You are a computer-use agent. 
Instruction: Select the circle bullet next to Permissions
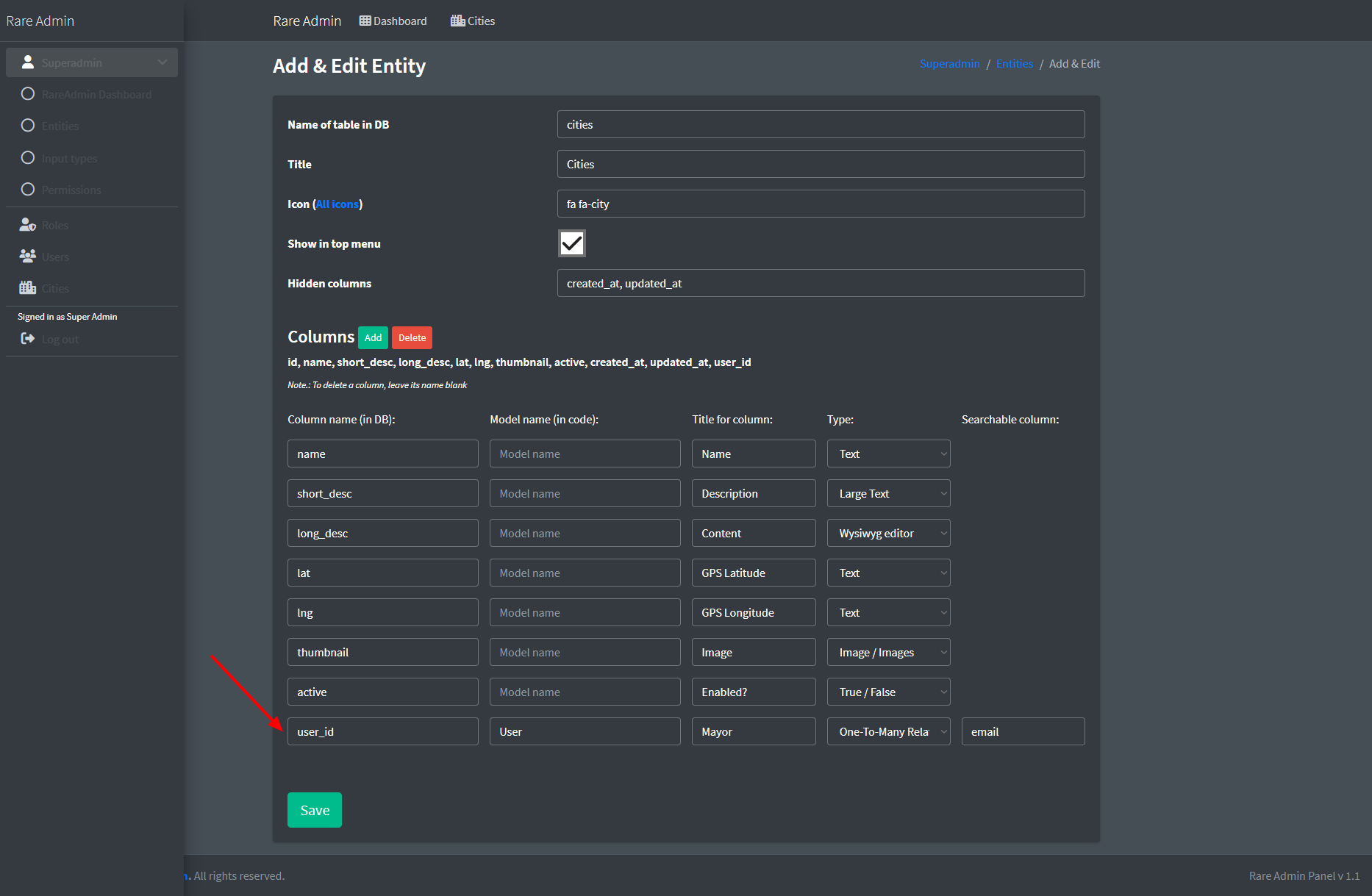click(x=28, y=190)
